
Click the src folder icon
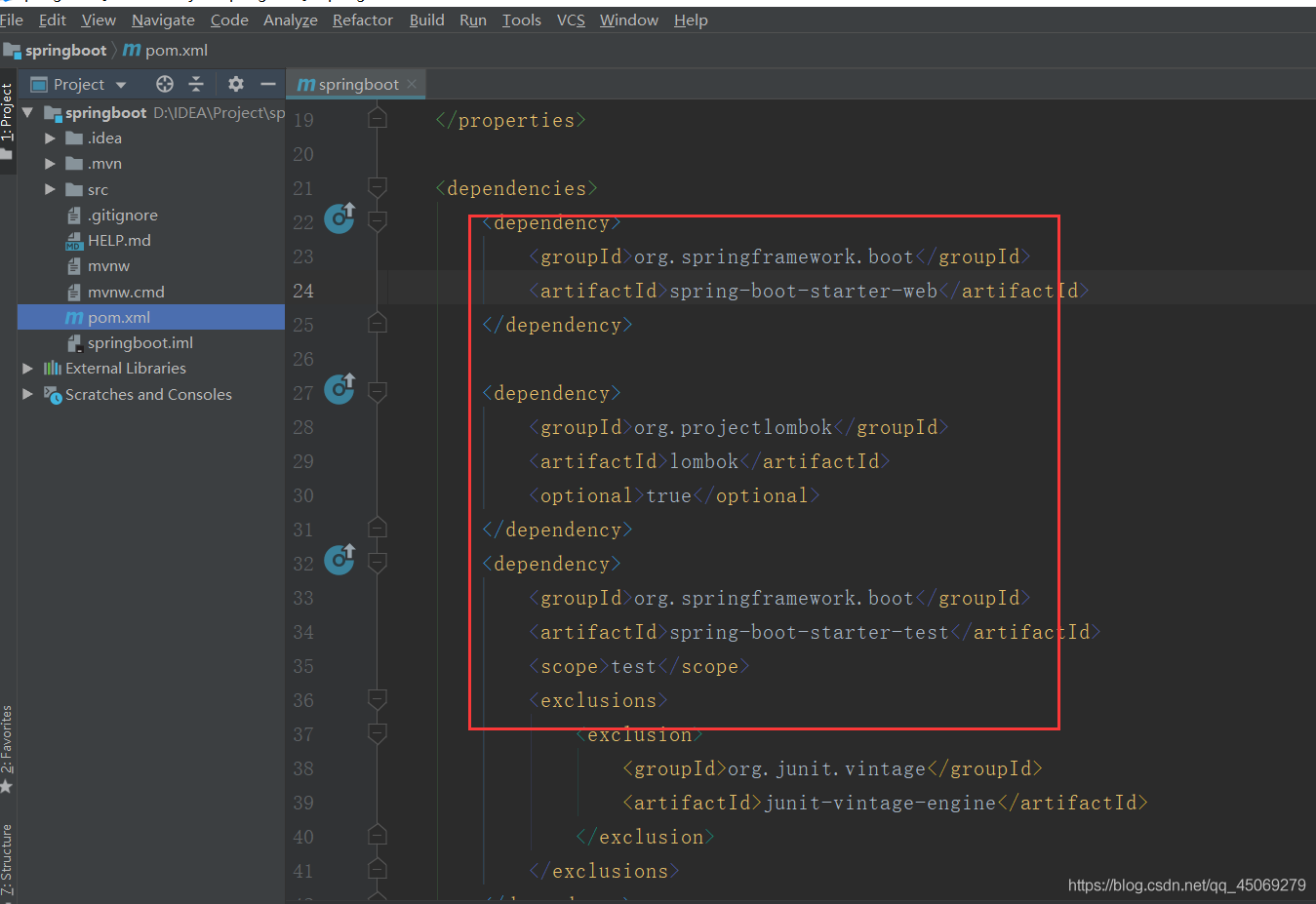coord(74,189)
